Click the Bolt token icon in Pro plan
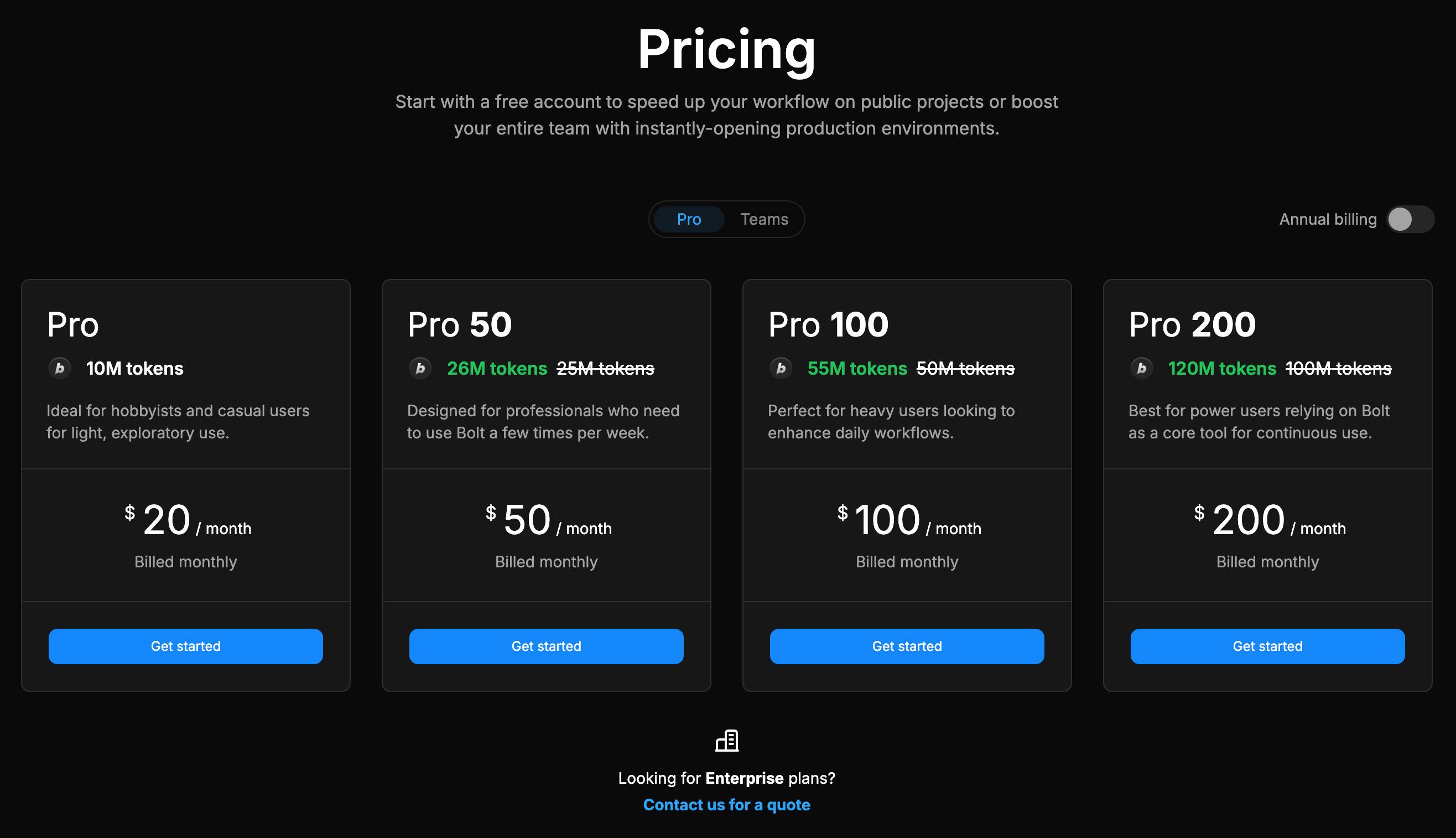 (x=60, y=368)
